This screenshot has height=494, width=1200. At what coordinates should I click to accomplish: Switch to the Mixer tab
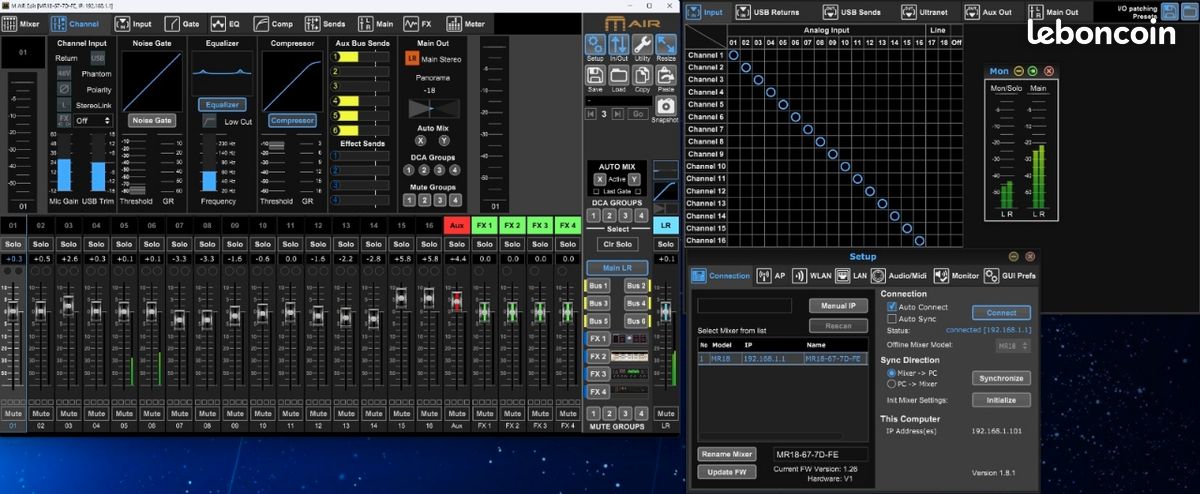tap(22, 22)
